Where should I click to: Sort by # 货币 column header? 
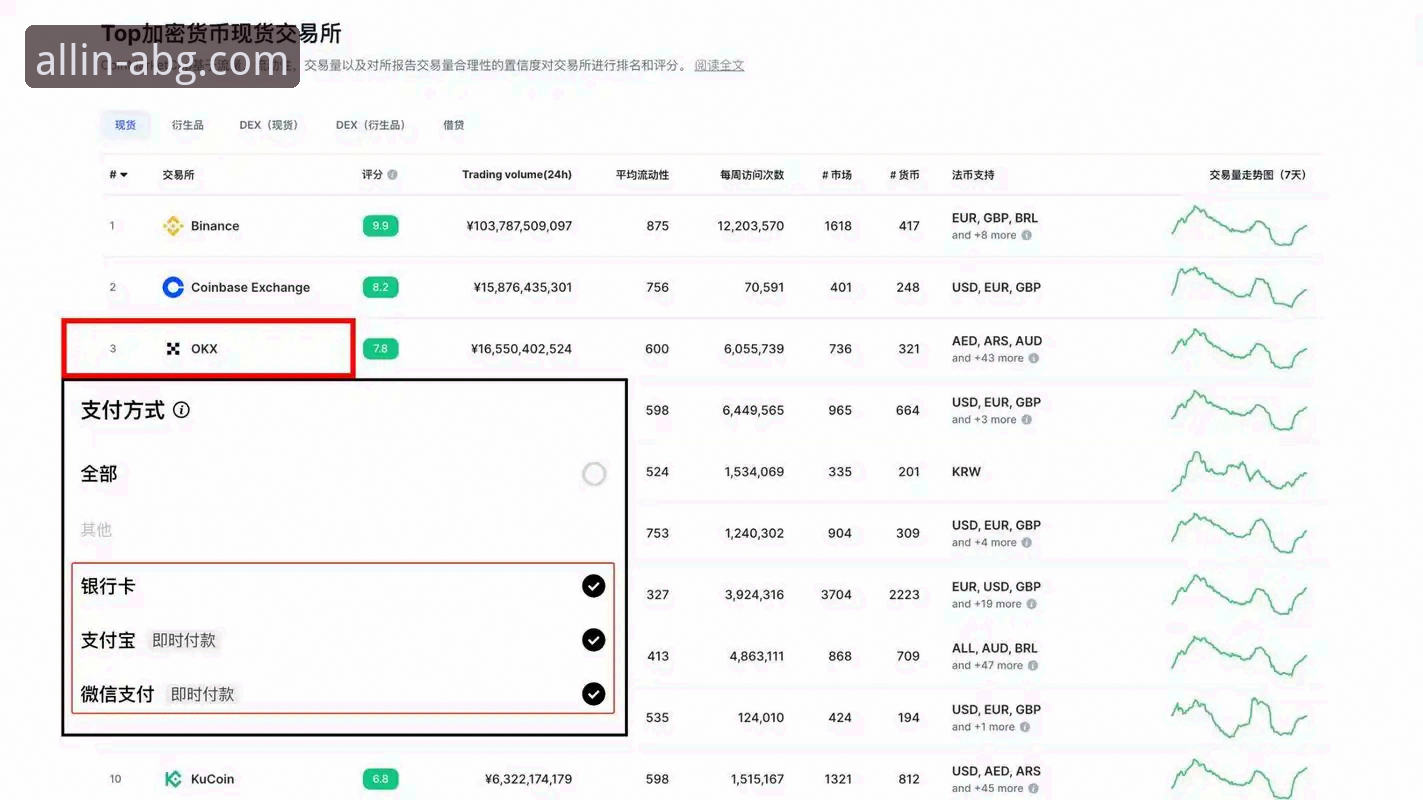(905, 175)
